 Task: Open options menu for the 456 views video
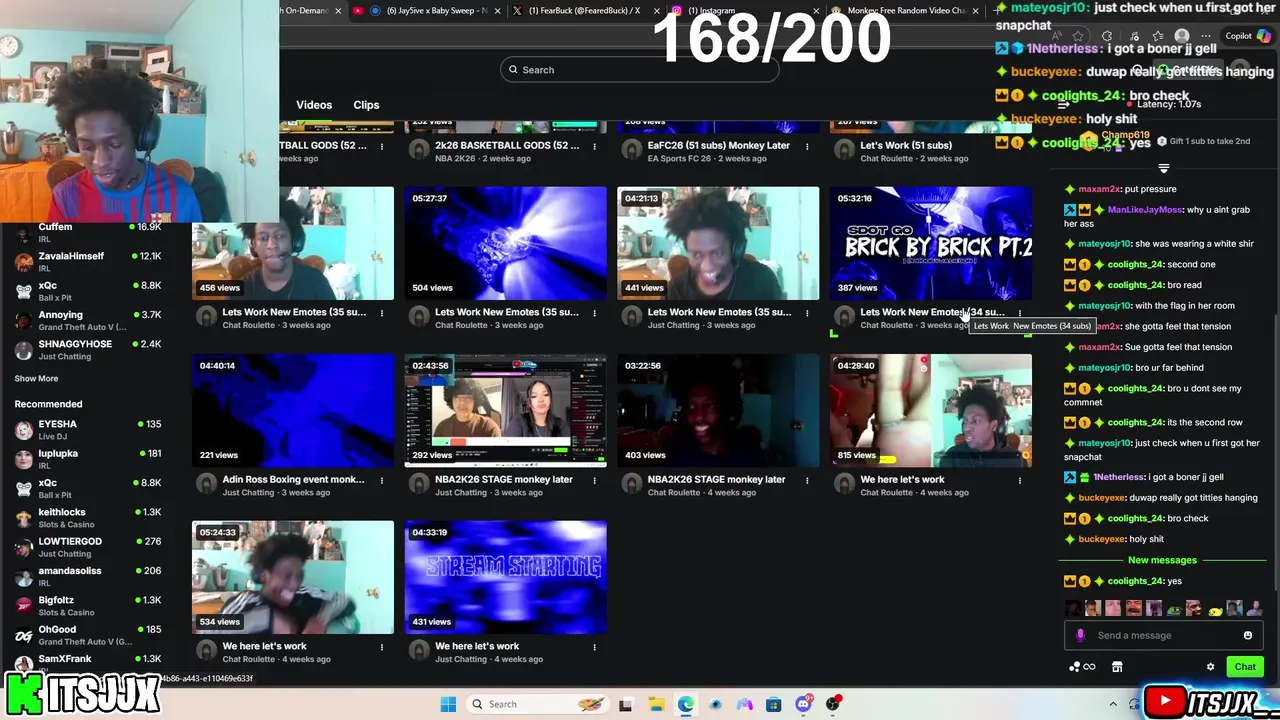381,313
